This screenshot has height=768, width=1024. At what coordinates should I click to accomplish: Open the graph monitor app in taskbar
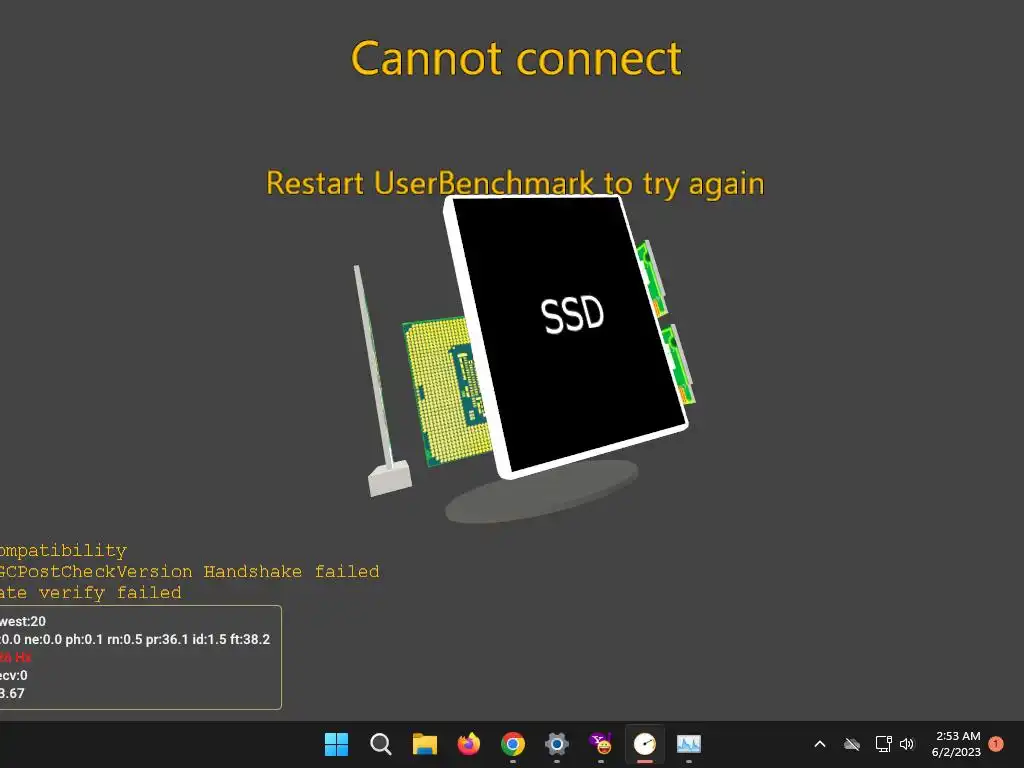tap(688, 744)
